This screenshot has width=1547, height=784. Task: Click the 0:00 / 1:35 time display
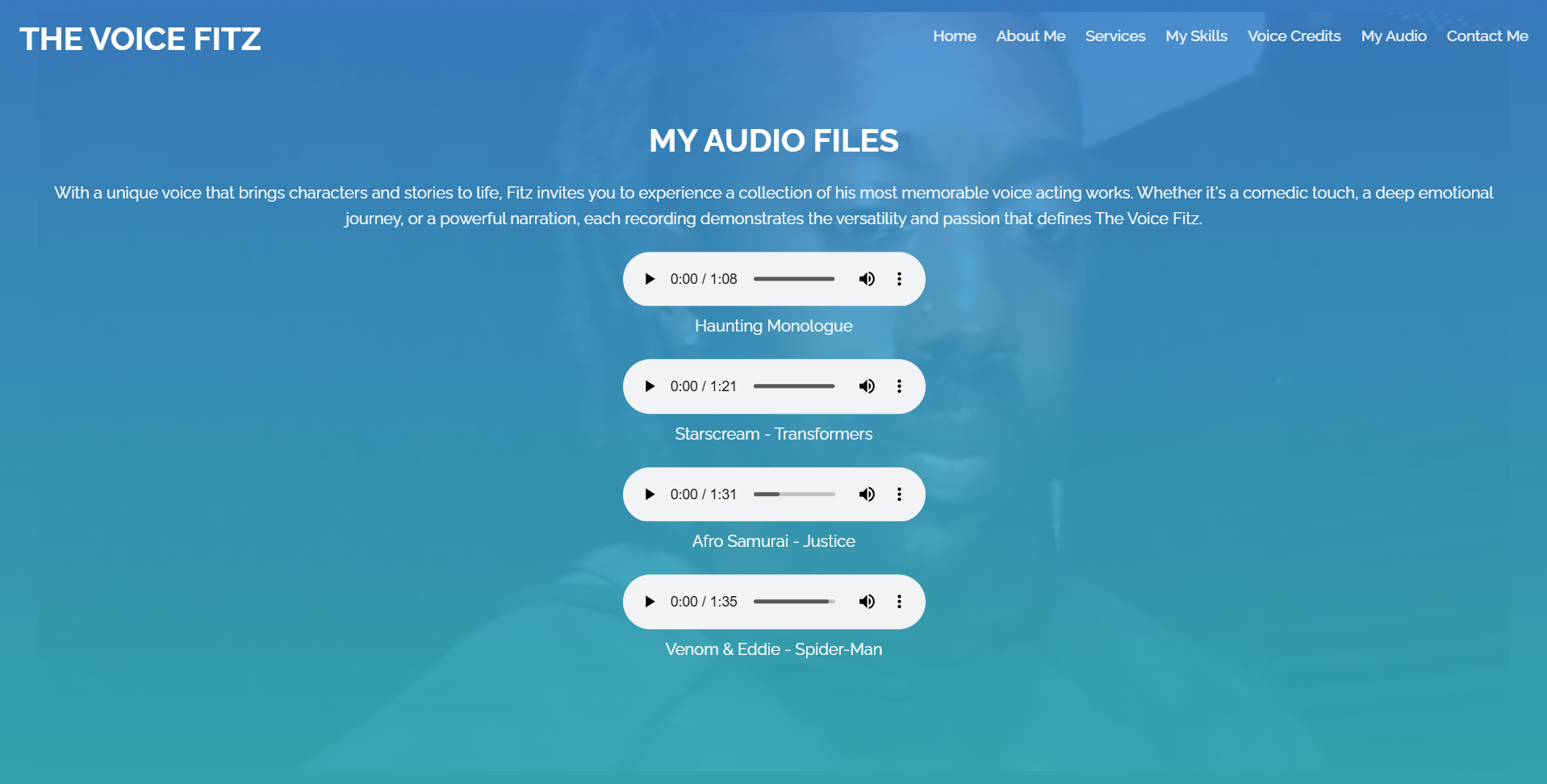click(x=704, y=602)
